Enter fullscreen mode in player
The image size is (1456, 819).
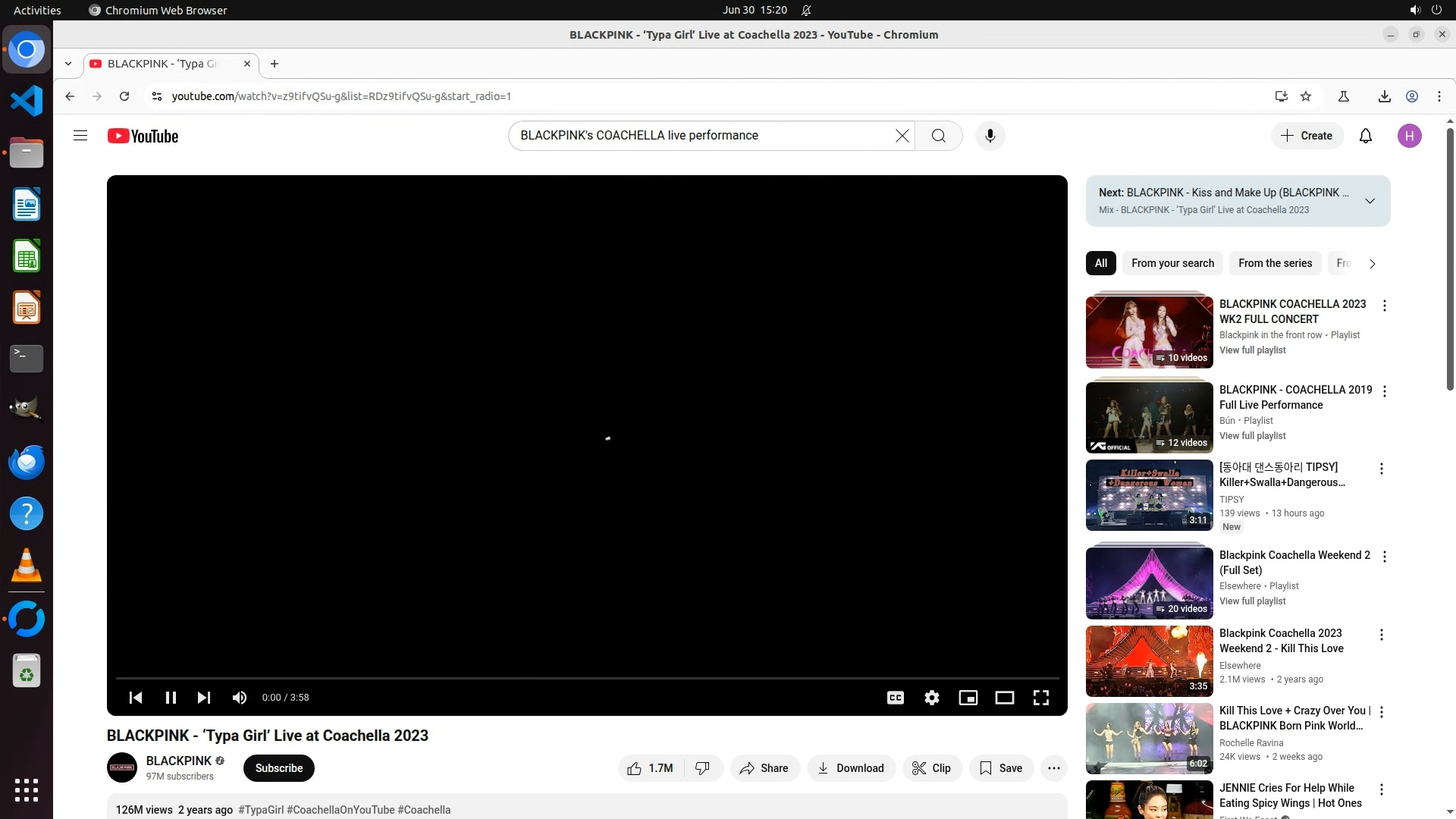(x=1040, y=698)
